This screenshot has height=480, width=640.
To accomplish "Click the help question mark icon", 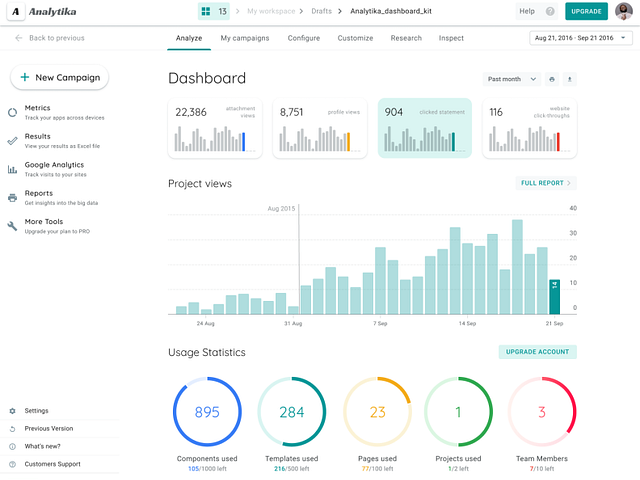I will [x=550, y=11].
